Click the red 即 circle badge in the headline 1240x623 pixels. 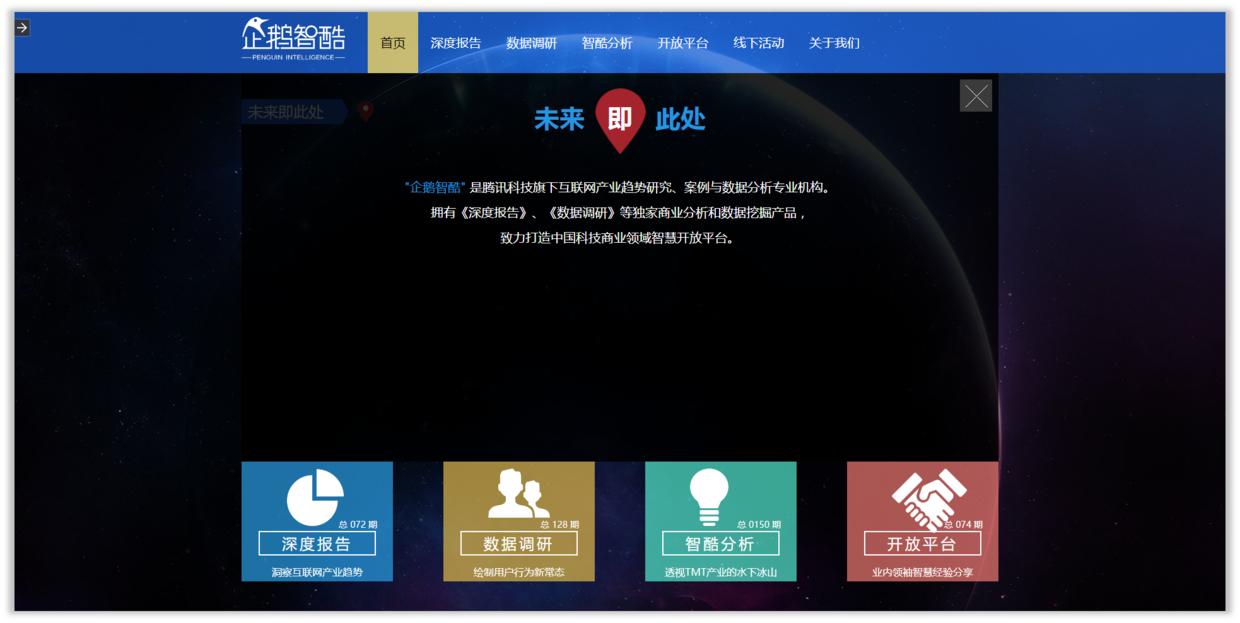tap(620, 118)
